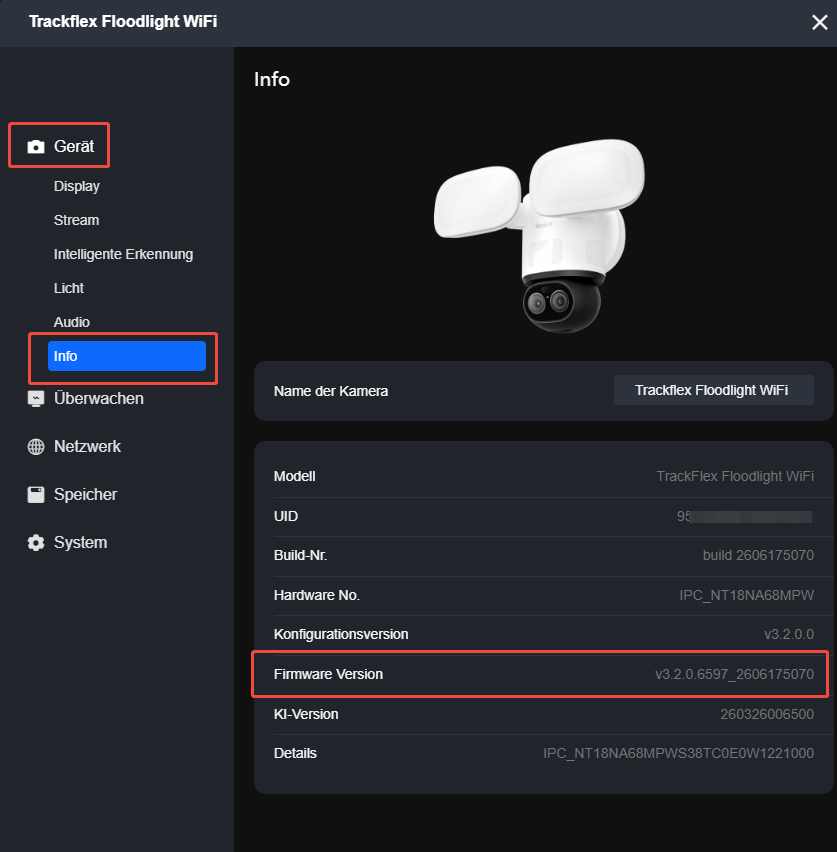Close the Trackflex Floodlight WiFi dialog
Image resolution: width=837 pixels, height=852 pixels.
click(819, 22)
